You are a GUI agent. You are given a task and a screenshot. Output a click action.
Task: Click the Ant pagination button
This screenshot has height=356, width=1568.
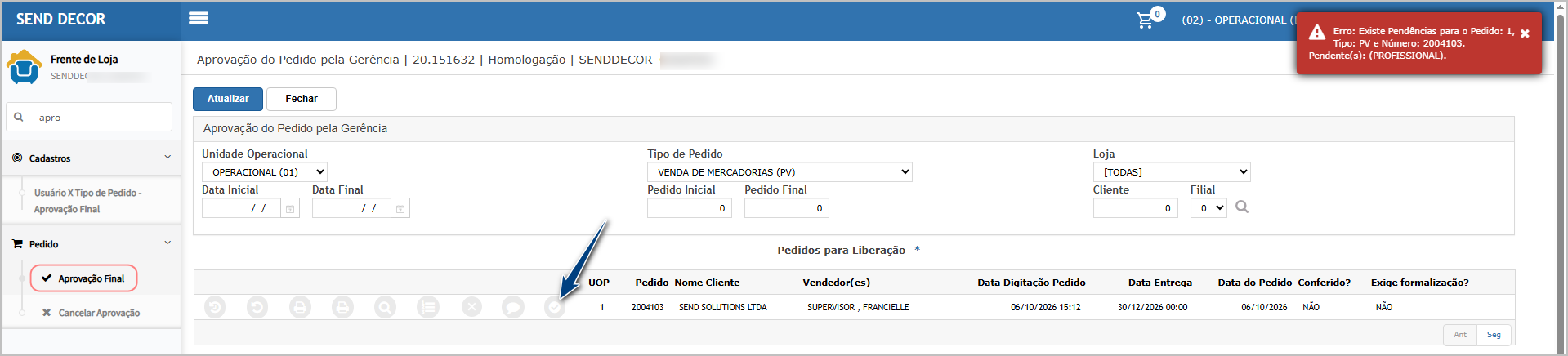[x=1460, y=335]
